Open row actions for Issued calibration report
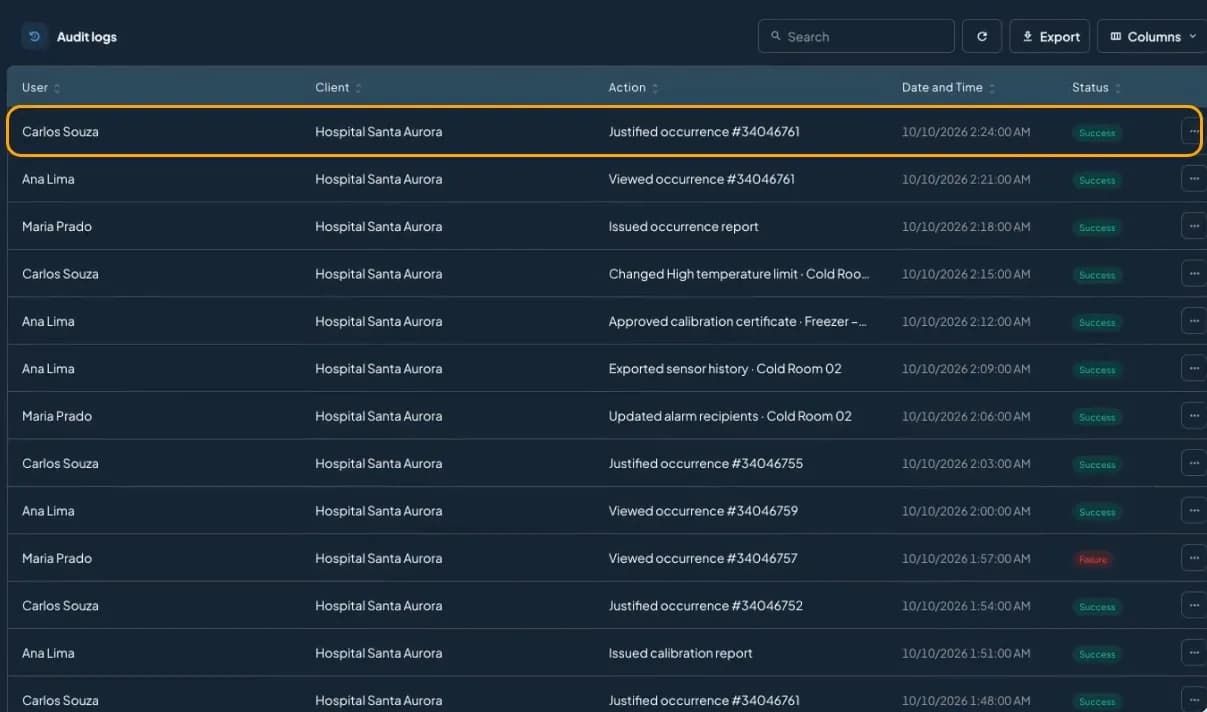 [x=1193, y=653]
